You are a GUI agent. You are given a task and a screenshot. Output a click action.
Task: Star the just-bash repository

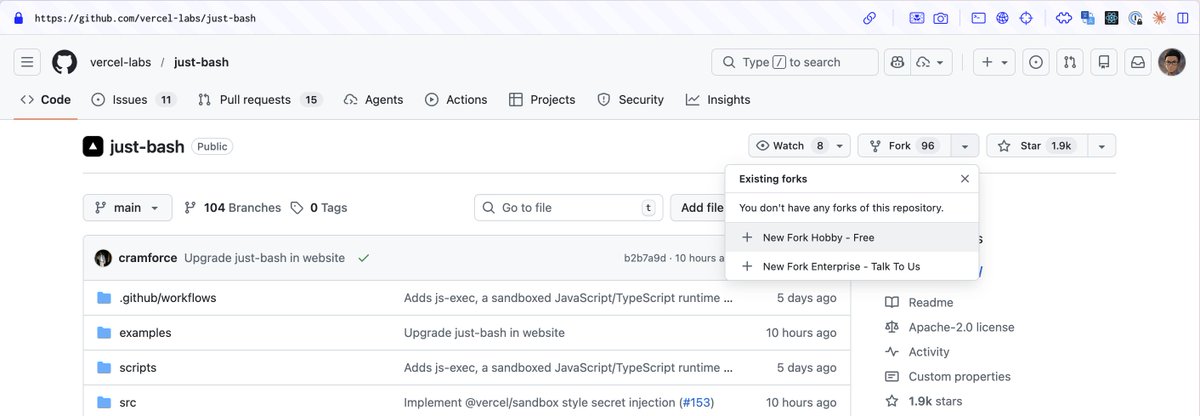[x=1037, y=146]
